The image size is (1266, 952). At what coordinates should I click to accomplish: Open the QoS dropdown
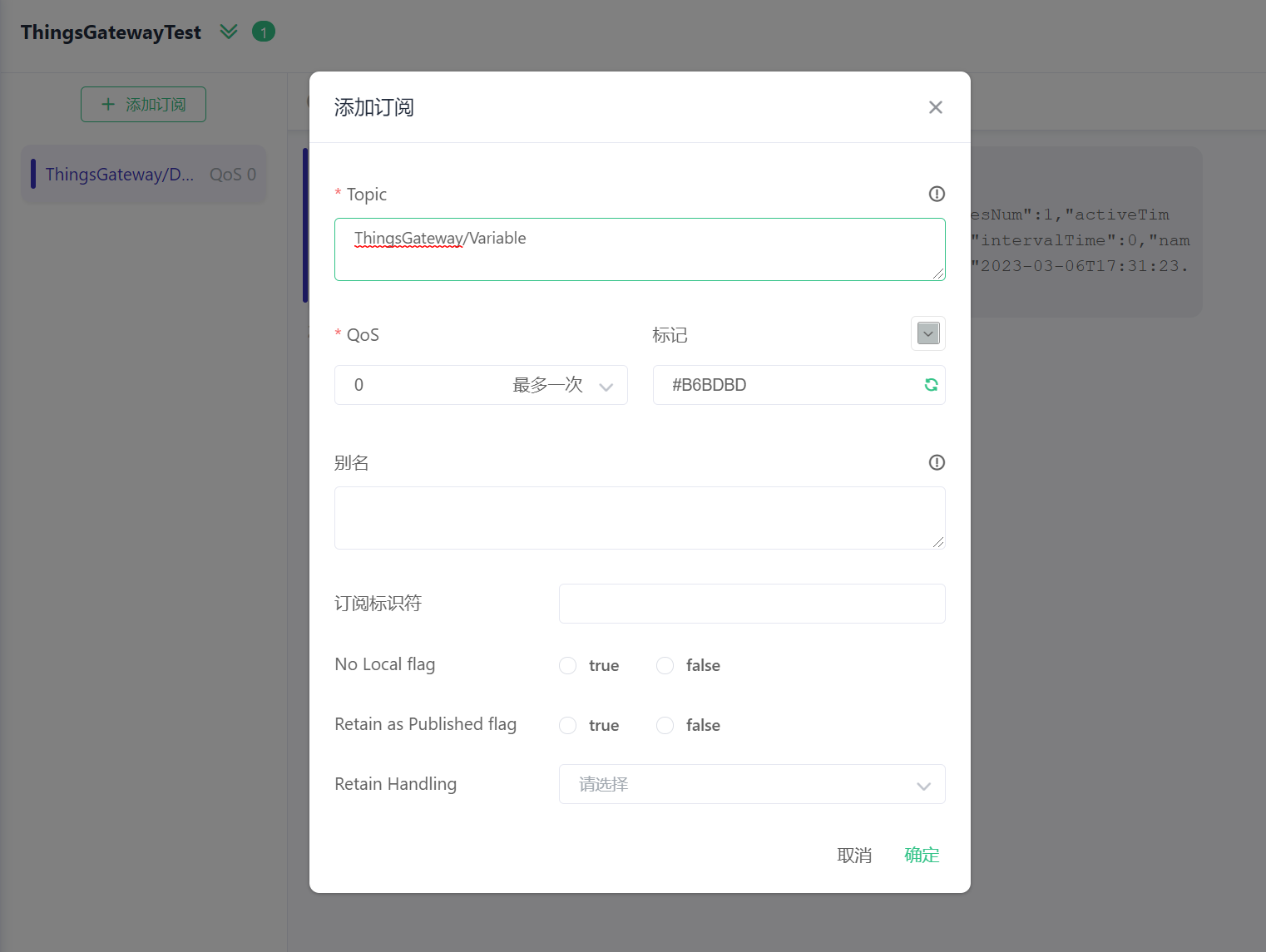coord(481,385)
